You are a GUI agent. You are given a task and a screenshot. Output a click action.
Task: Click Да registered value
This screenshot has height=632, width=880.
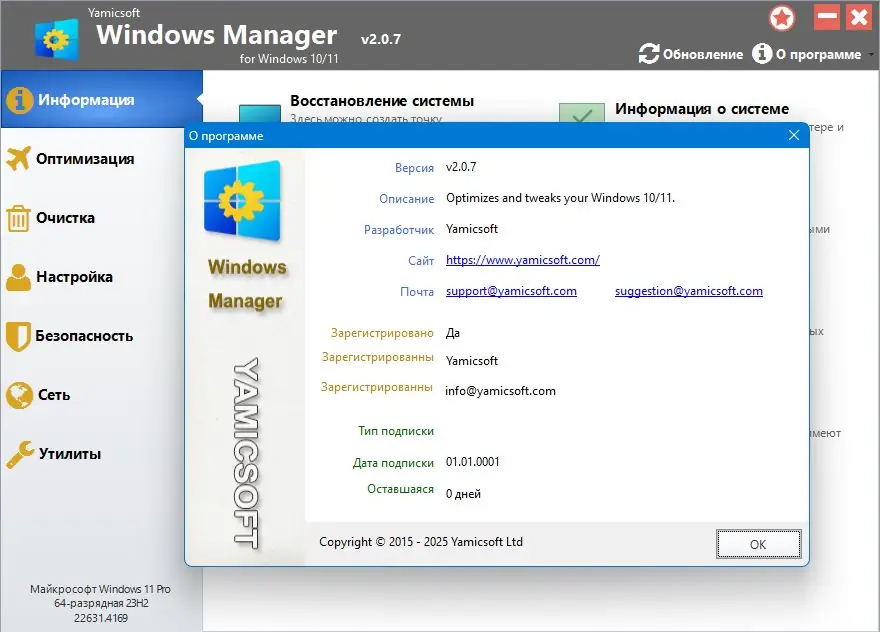(x=452, y=333)
